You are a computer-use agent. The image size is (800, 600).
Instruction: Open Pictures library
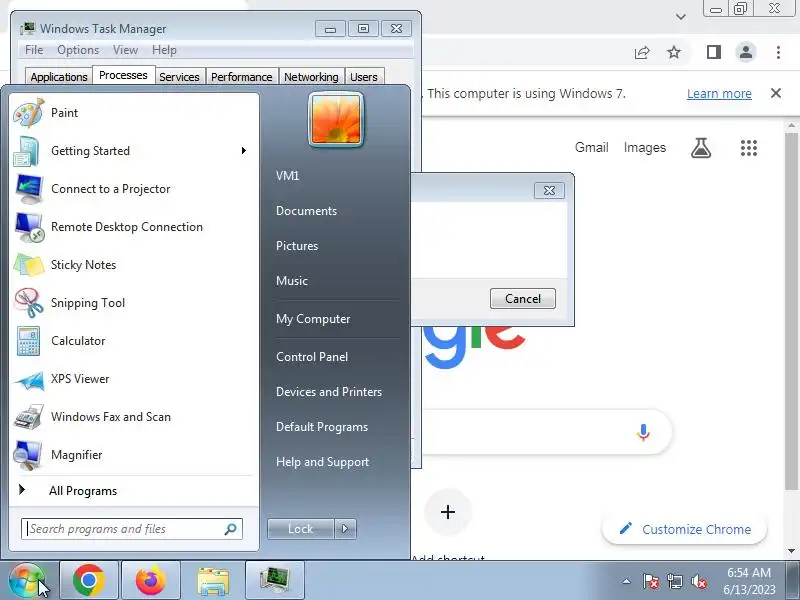click(297, 245)
